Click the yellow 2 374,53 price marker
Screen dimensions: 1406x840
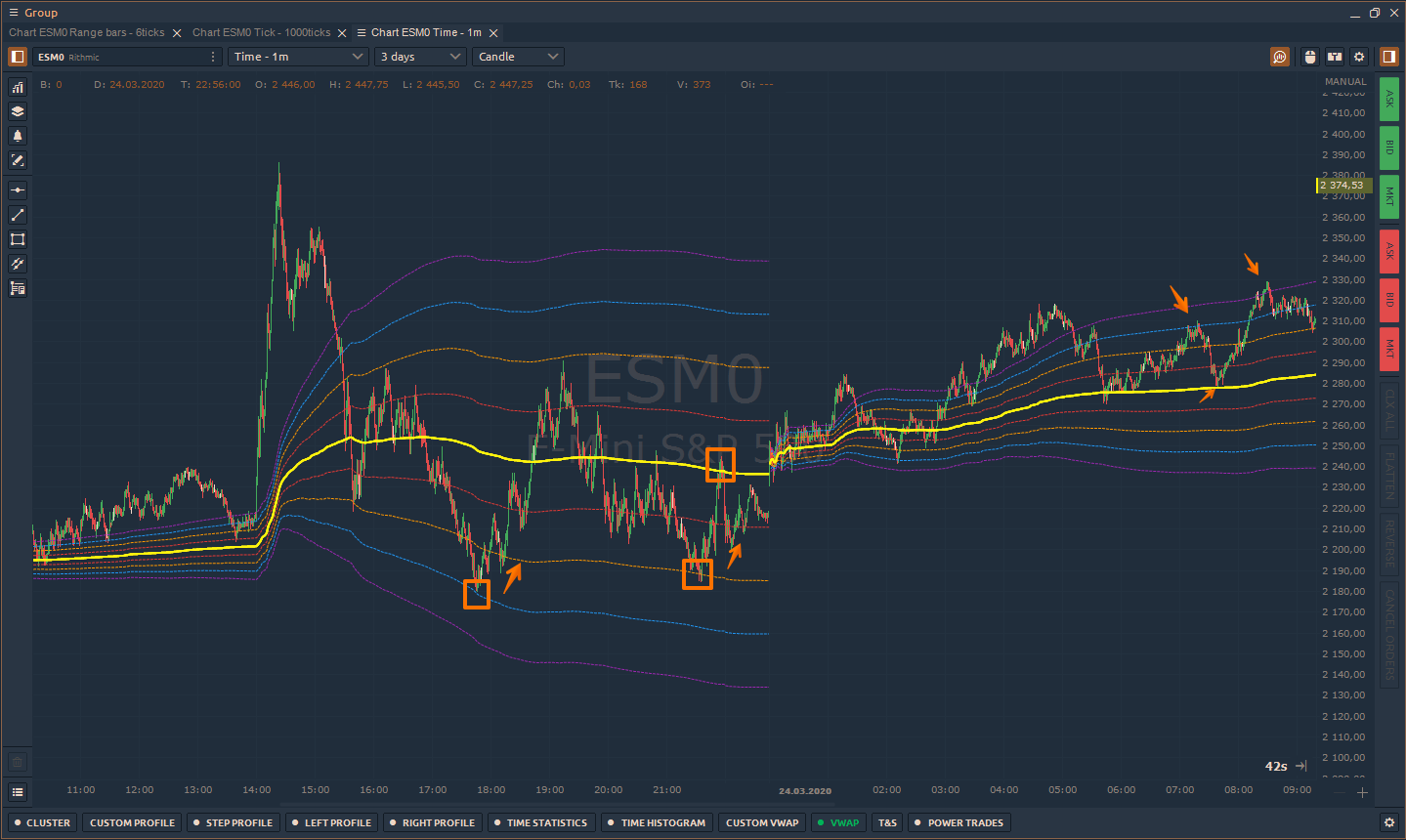coord(1343,186)
